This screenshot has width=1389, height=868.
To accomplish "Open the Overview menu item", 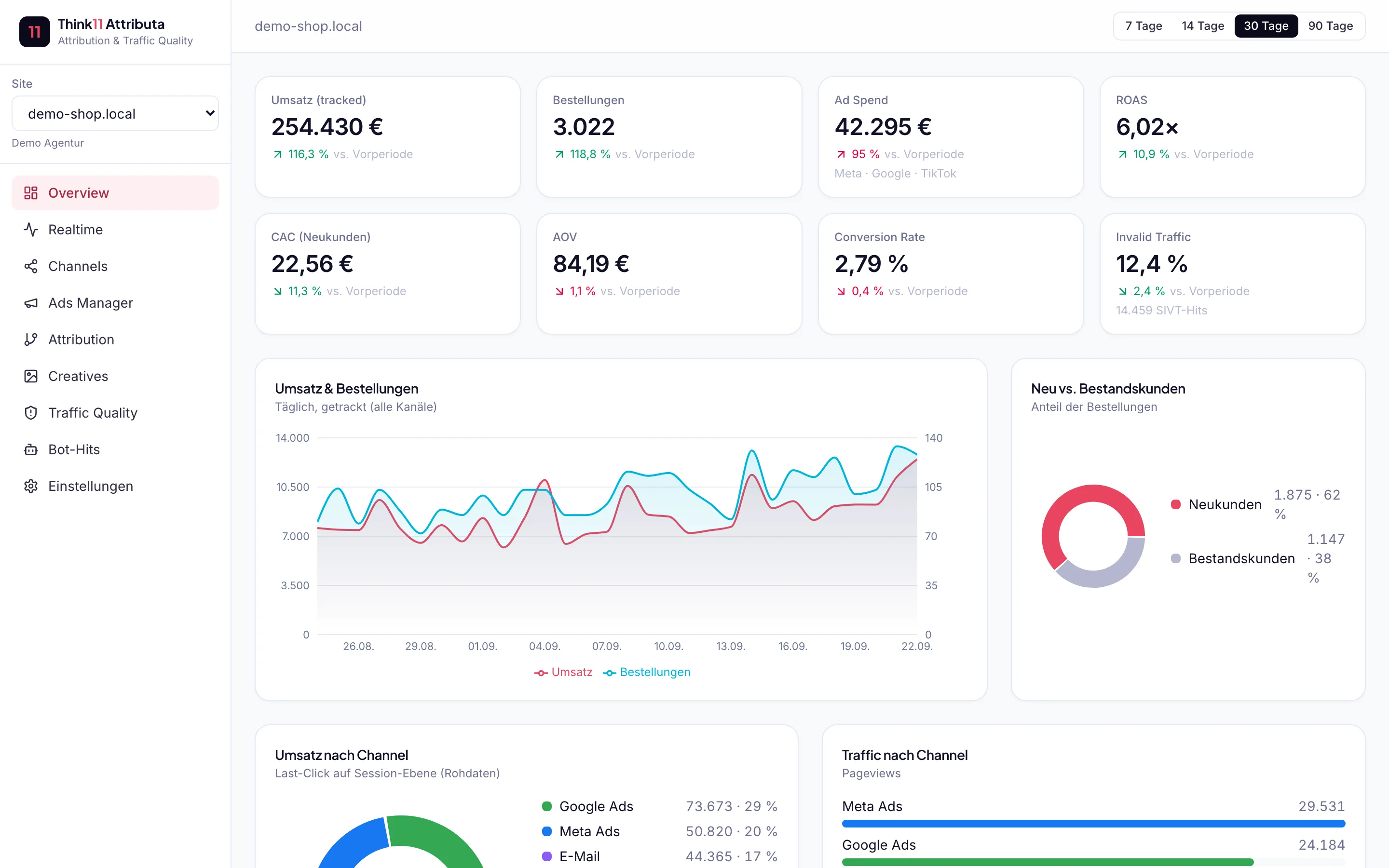I will tap(115, 193).
